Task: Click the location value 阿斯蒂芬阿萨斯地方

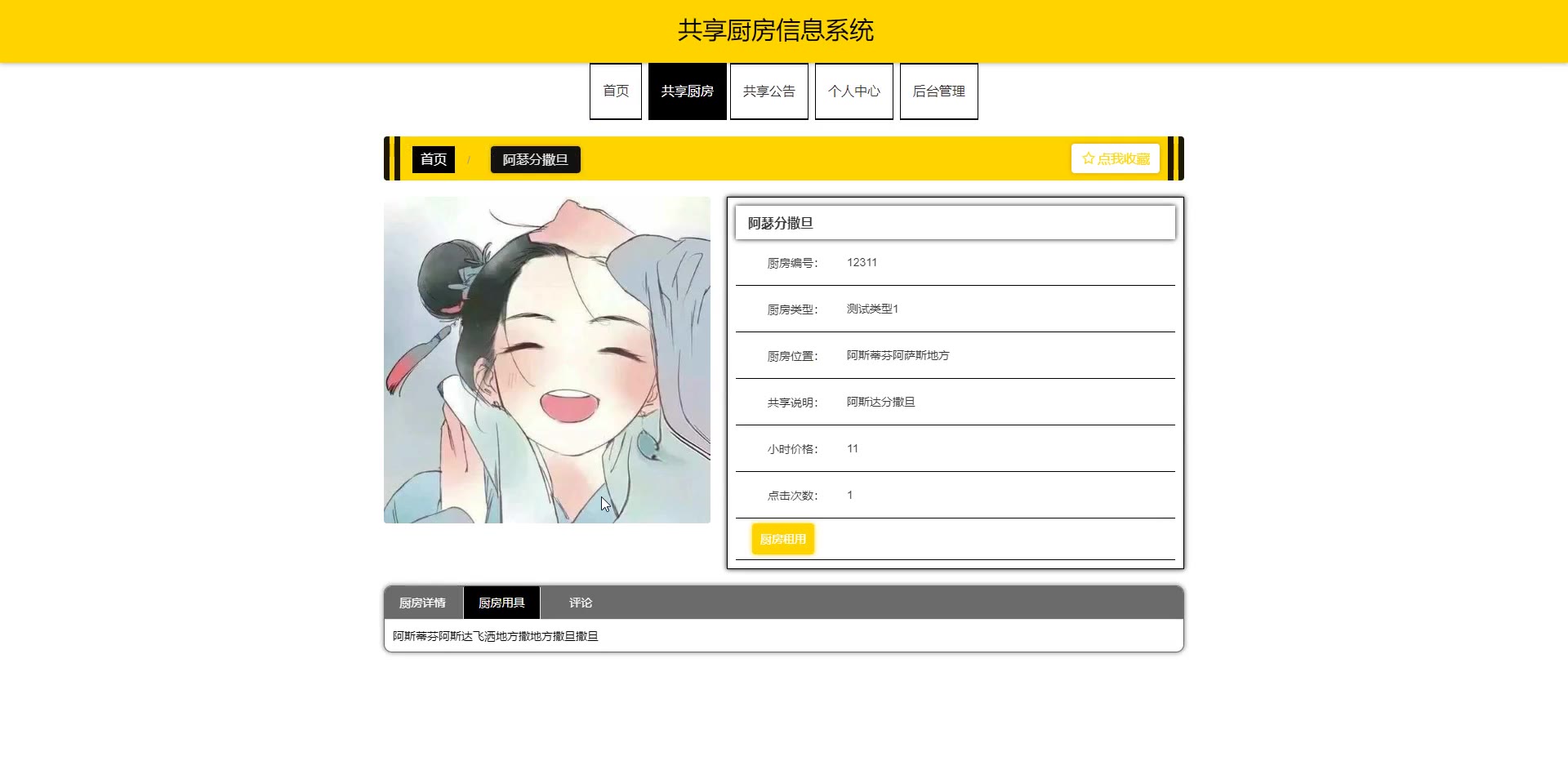Action: (x=898, y=355)
